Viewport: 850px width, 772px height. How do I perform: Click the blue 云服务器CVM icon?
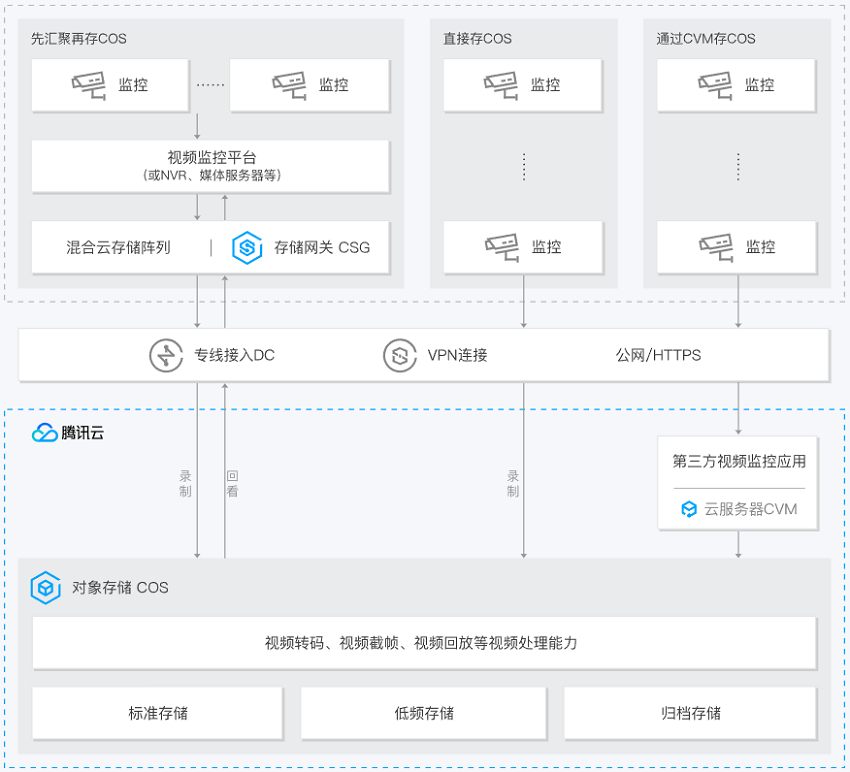click(689, 509)
